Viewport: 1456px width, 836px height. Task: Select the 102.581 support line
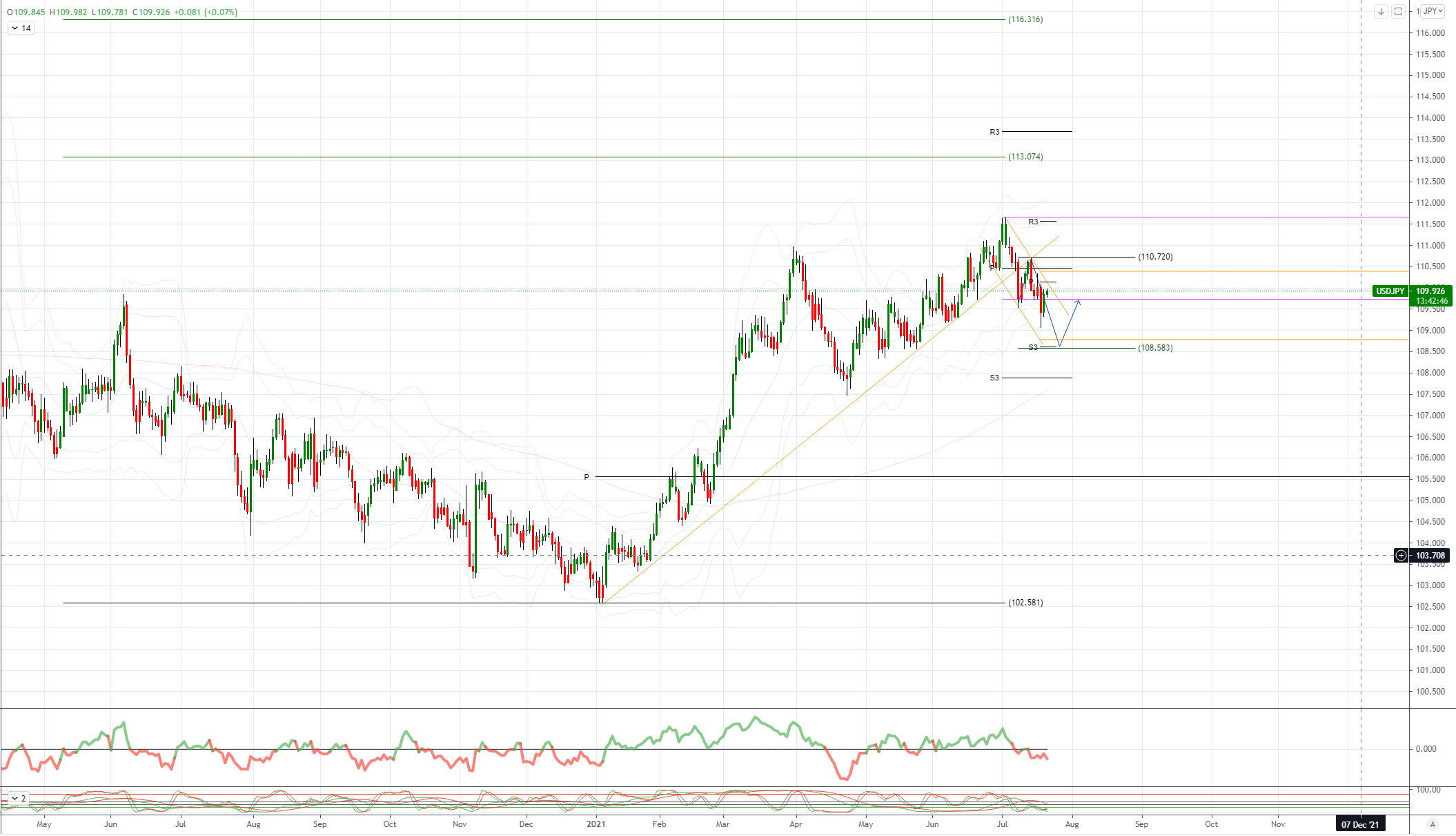click(x=345, y=603)
